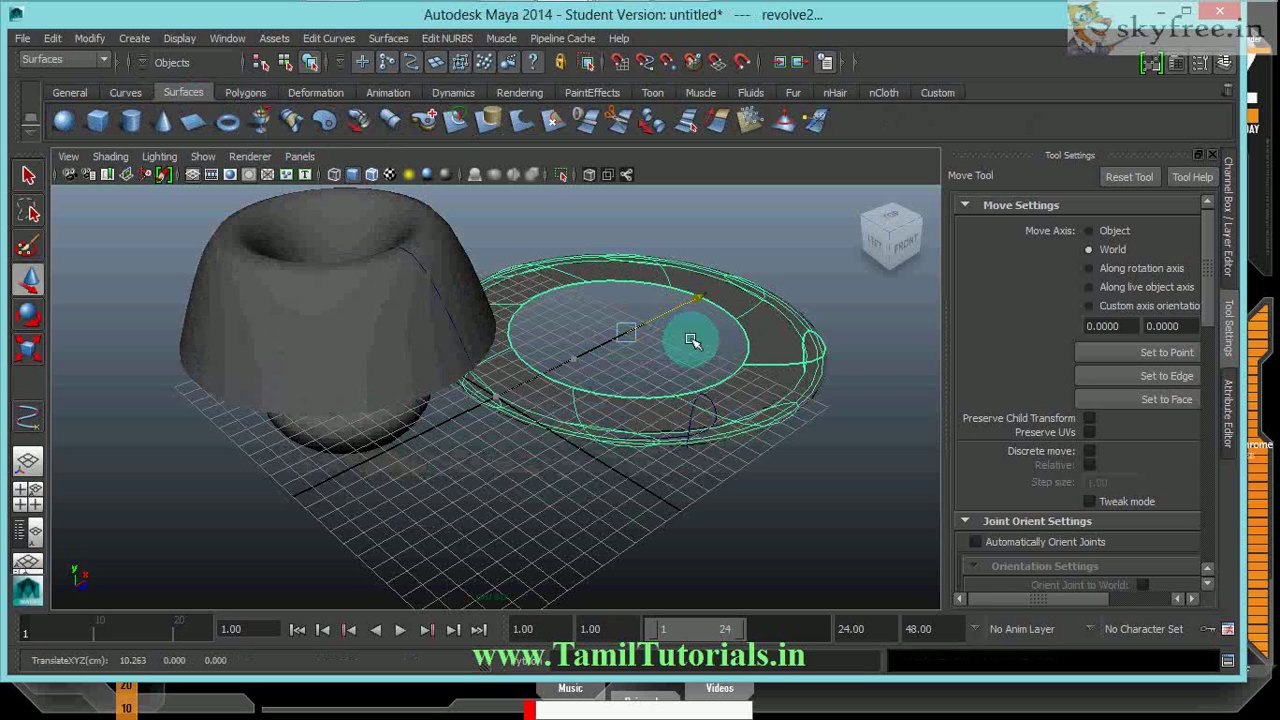
Task: Open the script editor icon
Action: pyautogui.click(x=1228, y=660)
